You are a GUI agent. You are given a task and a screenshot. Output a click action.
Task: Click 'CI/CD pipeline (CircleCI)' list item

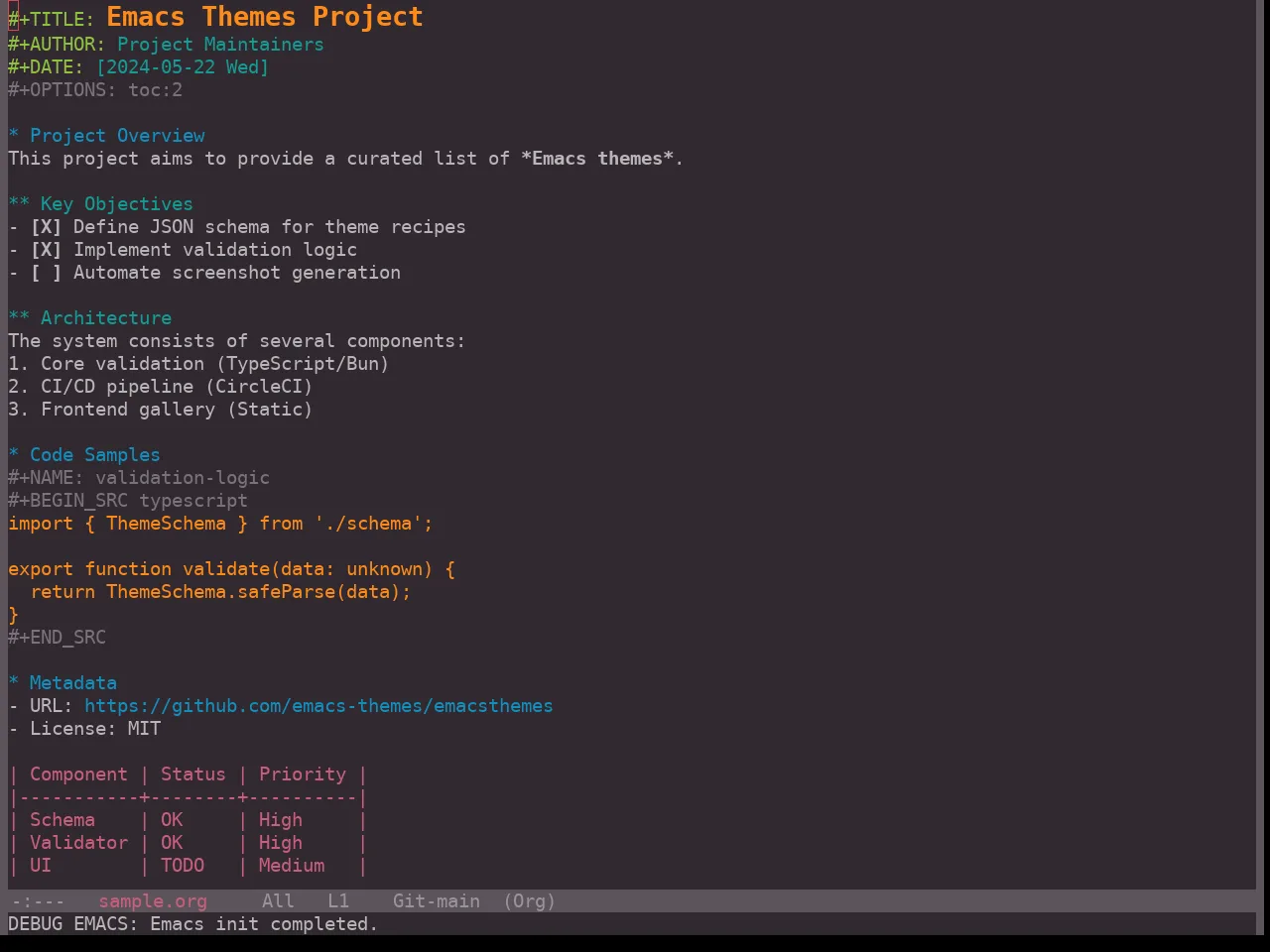point(161,387)
